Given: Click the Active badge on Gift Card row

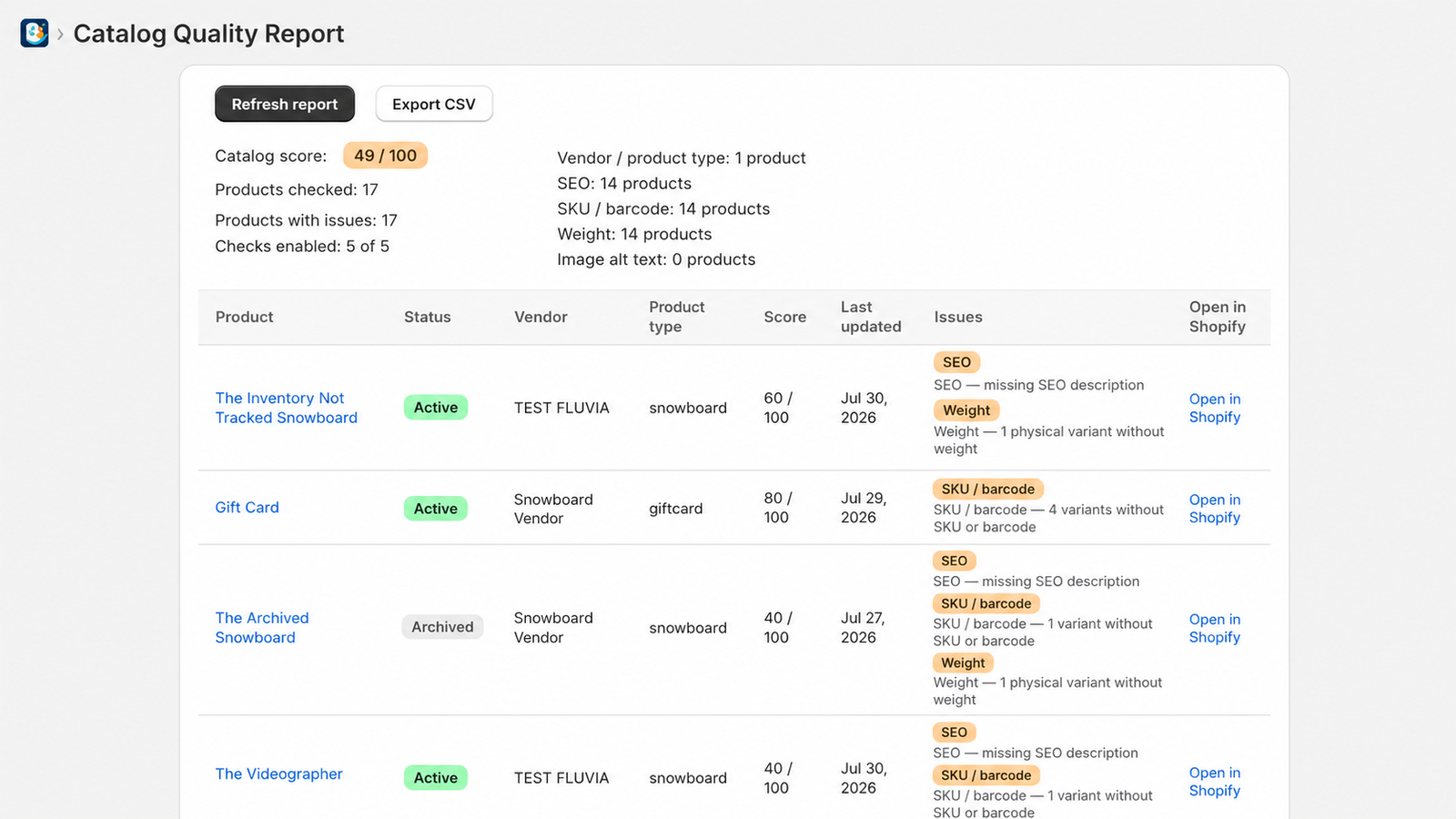Looking at the screenshot, I should click(x=436, y=509).
